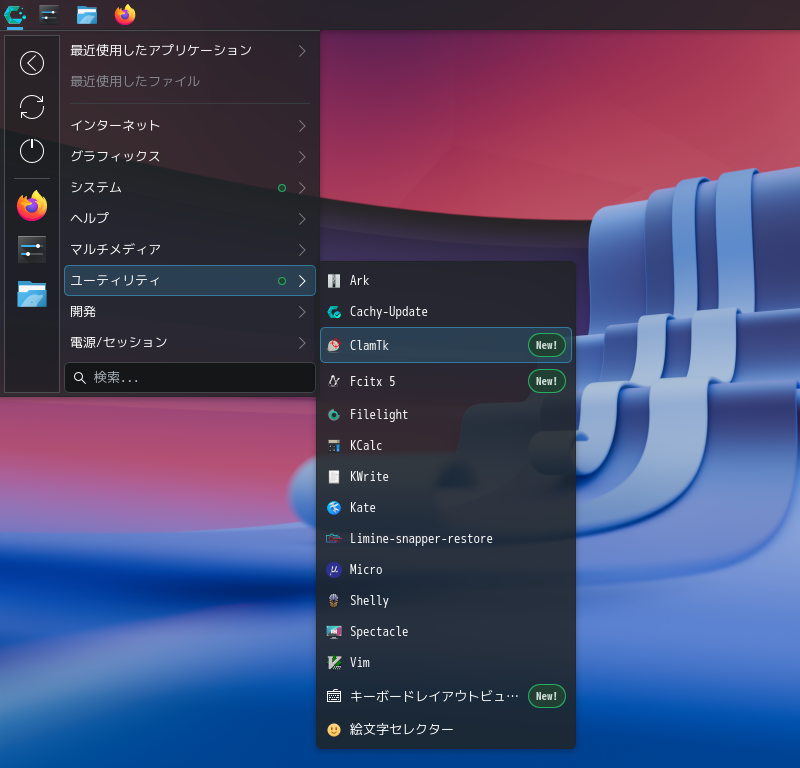This screenshot has height=768, width=800.
Task: Select the ユーティリティ menu category
Action: [x=190, y=280]
